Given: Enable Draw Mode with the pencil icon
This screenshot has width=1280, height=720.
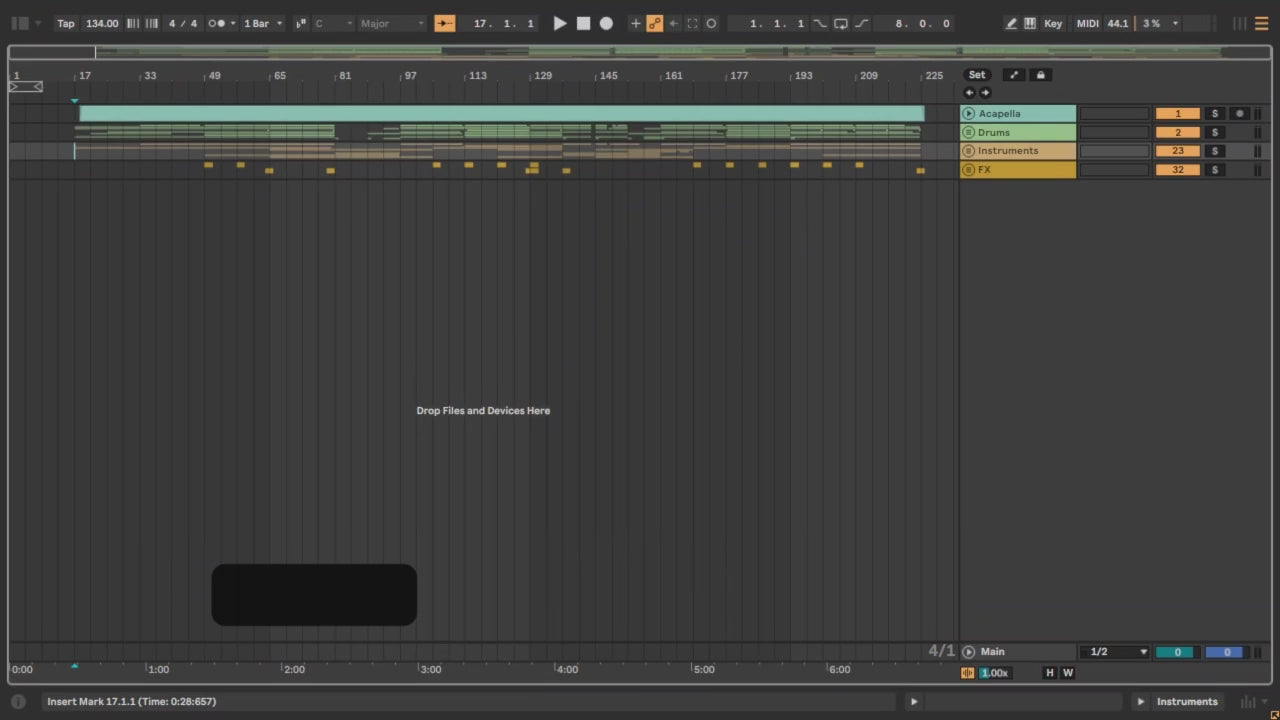Looking at the screenshot, I should pos(1011,23).
